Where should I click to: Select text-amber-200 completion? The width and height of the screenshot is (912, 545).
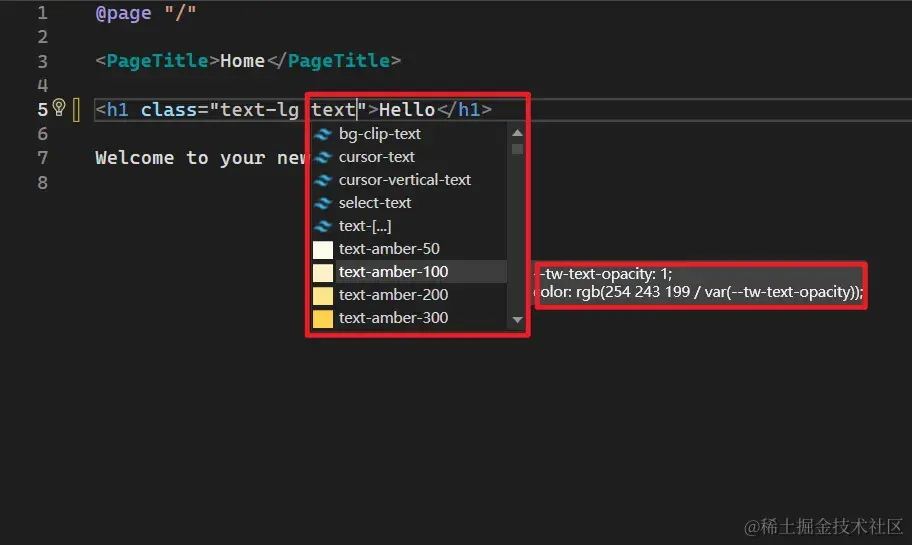coord(409,295)
